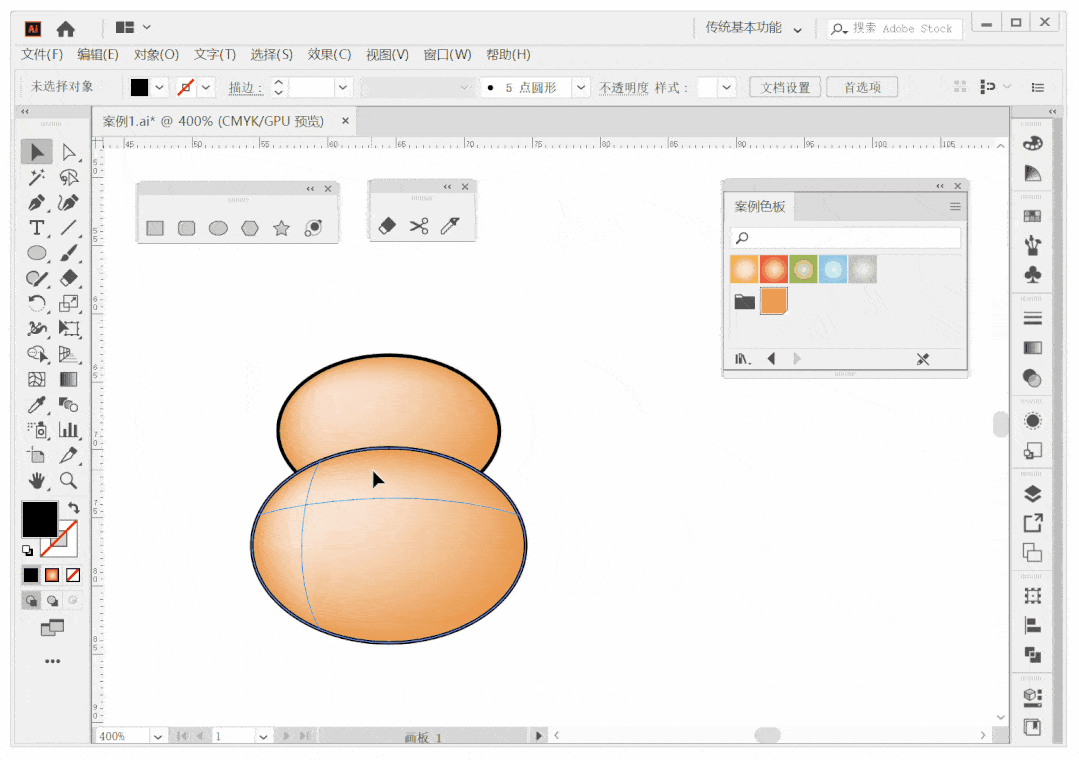This screenshot has height=760, width=1079.
Task: Expand the stroke weight dropdown
Action: click(343, 87)
